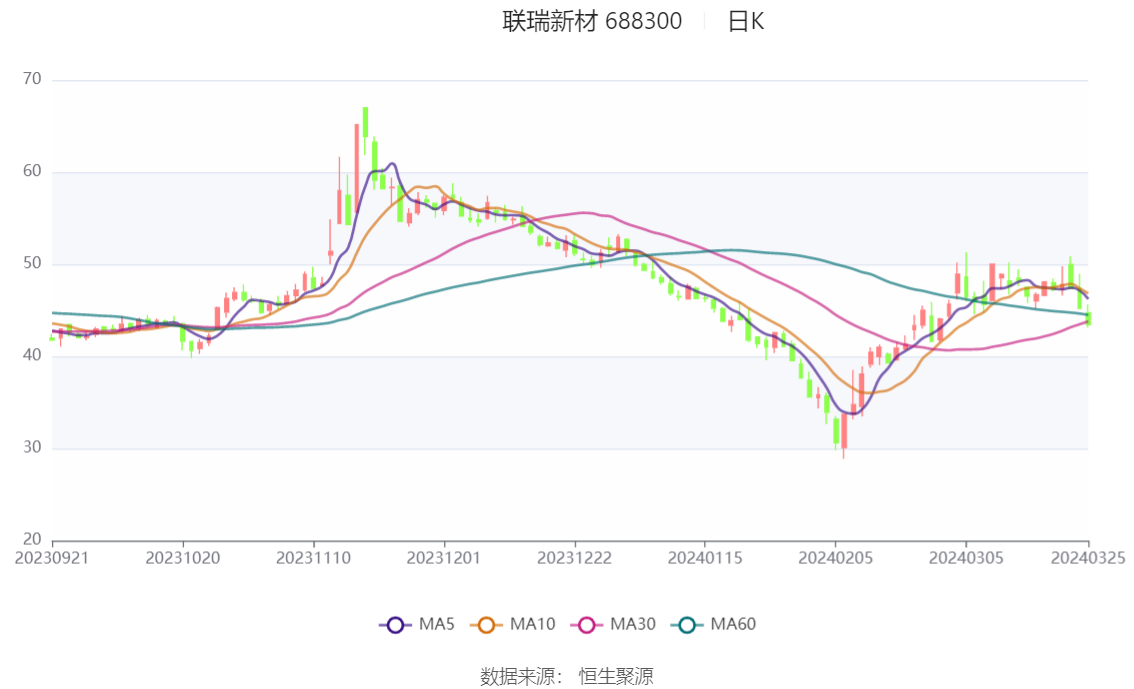Click the 20240305 date axis label

click(x=965, y=558)
